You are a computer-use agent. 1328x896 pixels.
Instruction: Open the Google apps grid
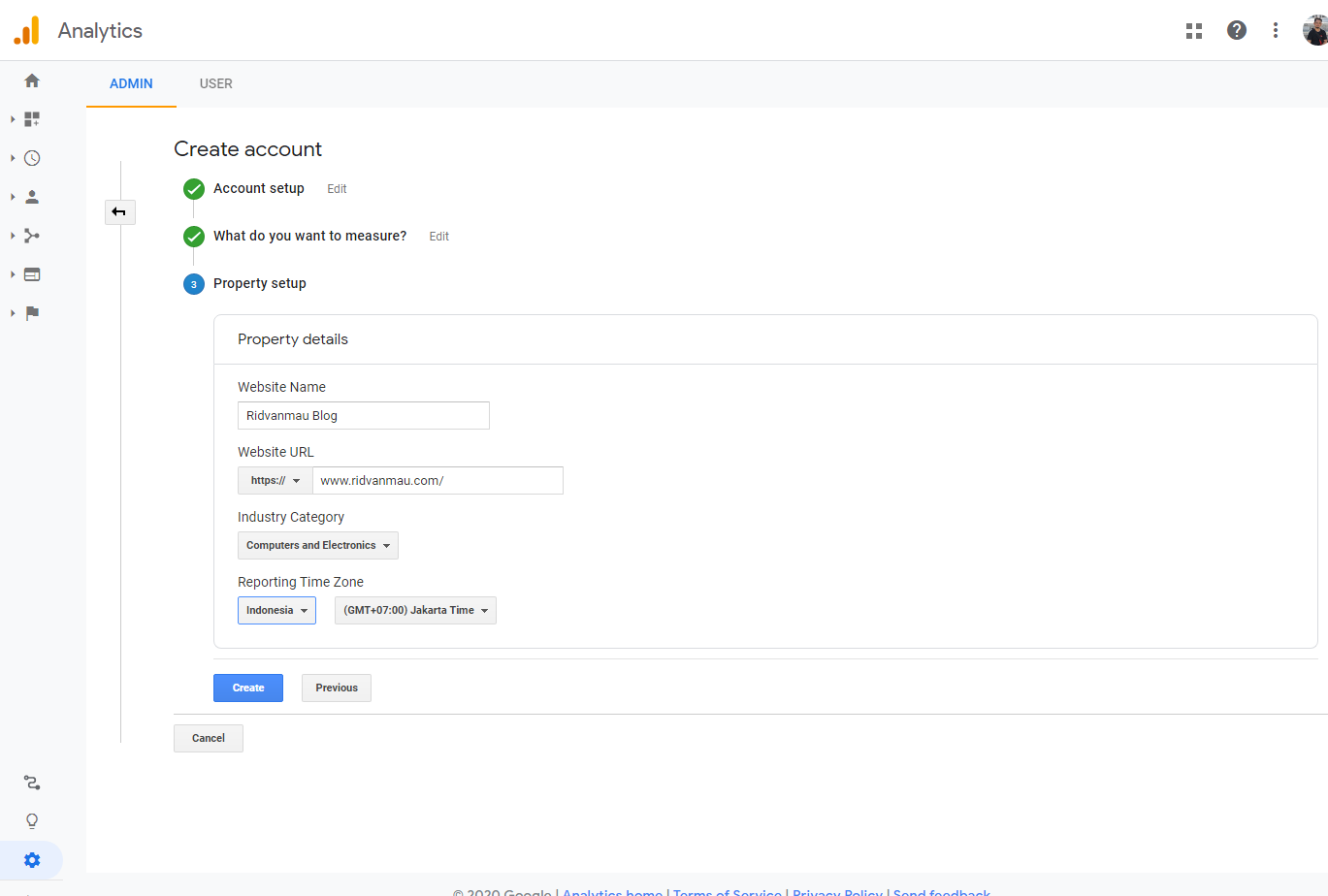[1194, 31]
